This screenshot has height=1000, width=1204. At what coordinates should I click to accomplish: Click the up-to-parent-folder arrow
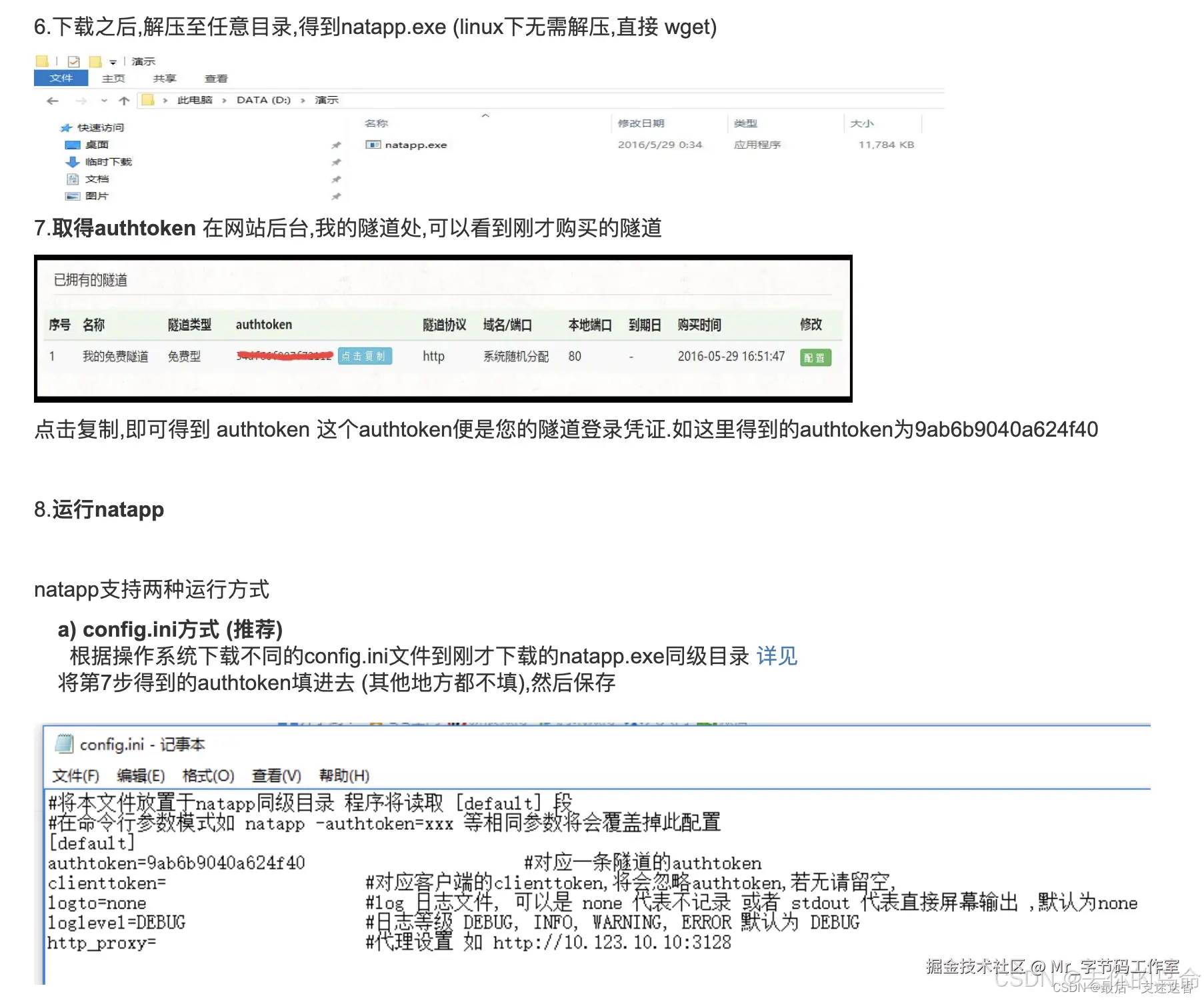[125, 101]
